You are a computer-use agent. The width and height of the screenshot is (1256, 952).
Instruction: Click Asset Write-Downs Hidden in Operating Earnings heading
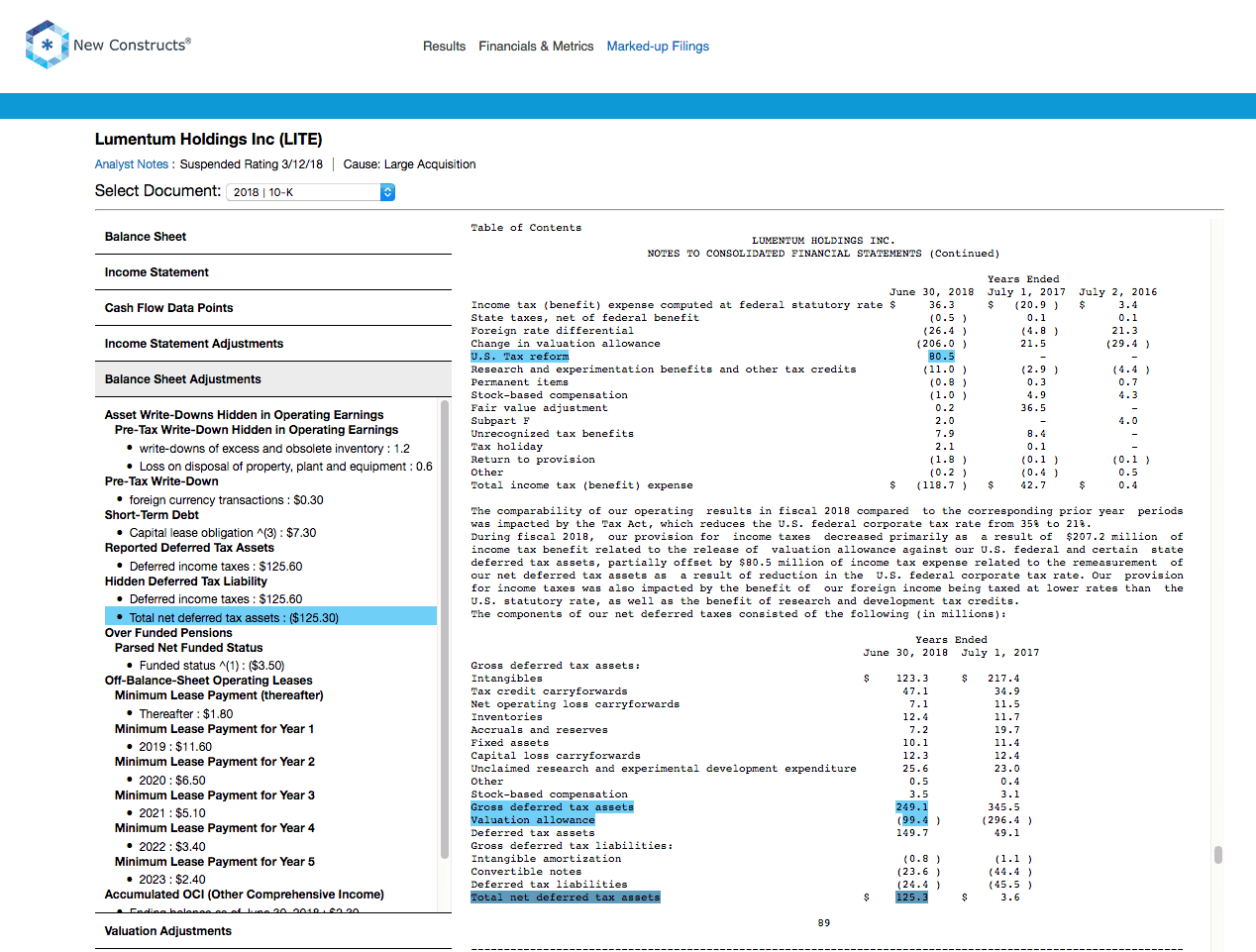[x=244, y=415]
